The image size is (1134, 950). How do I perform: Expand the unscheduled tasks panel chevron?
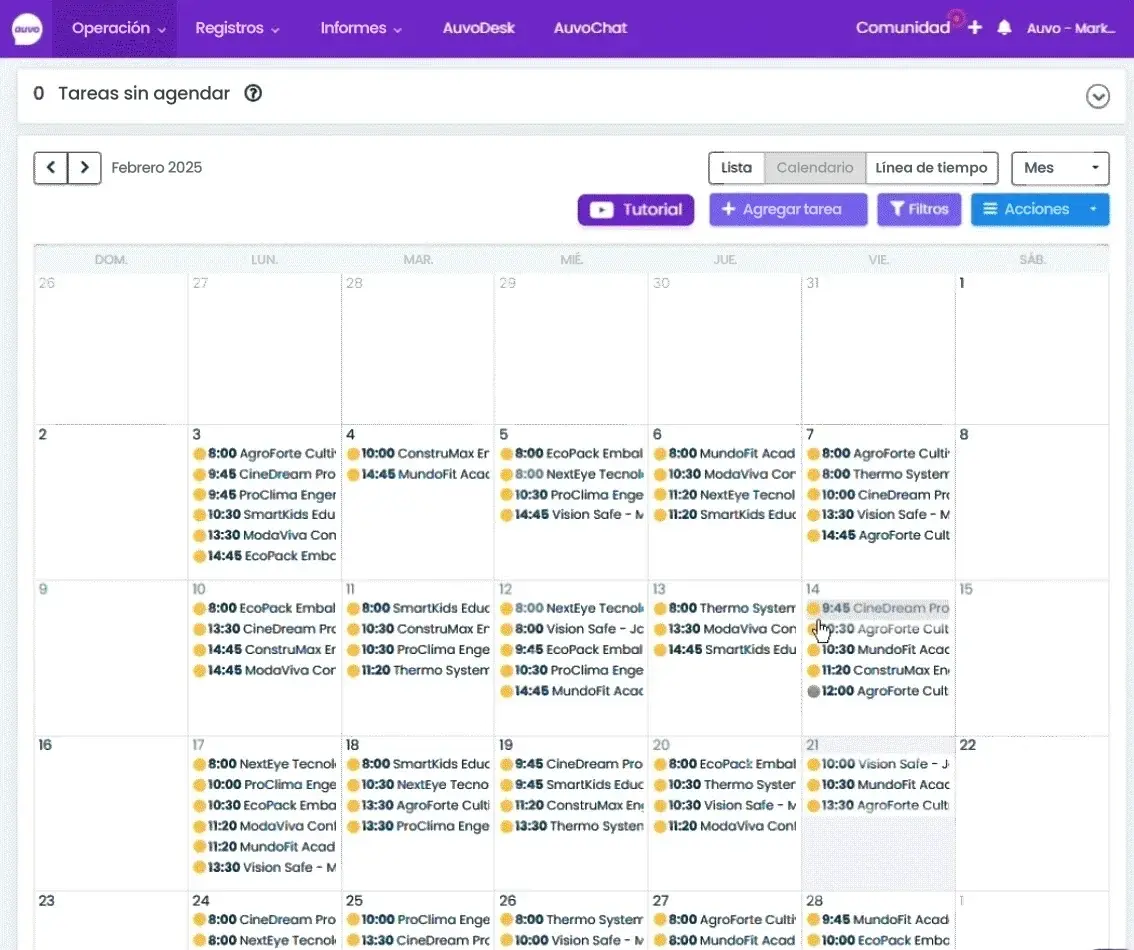click(x=1097, y=96)
